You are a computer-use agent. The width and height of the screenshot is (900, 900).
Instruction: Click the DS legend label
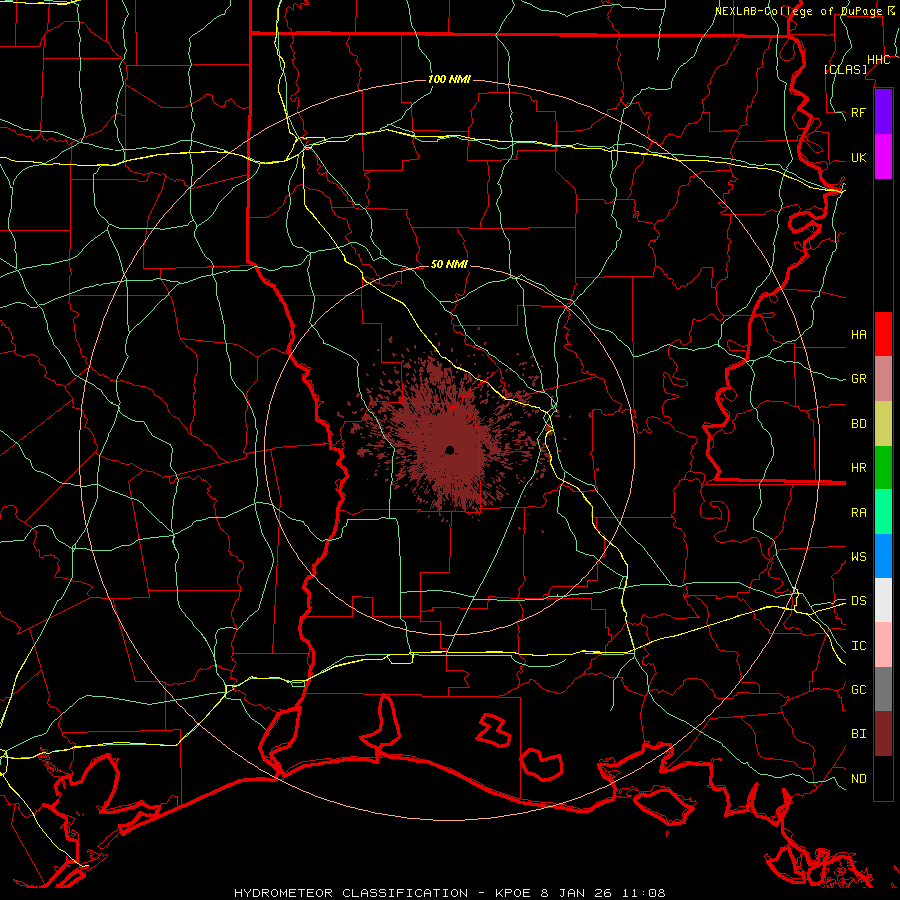coord(858,601)
